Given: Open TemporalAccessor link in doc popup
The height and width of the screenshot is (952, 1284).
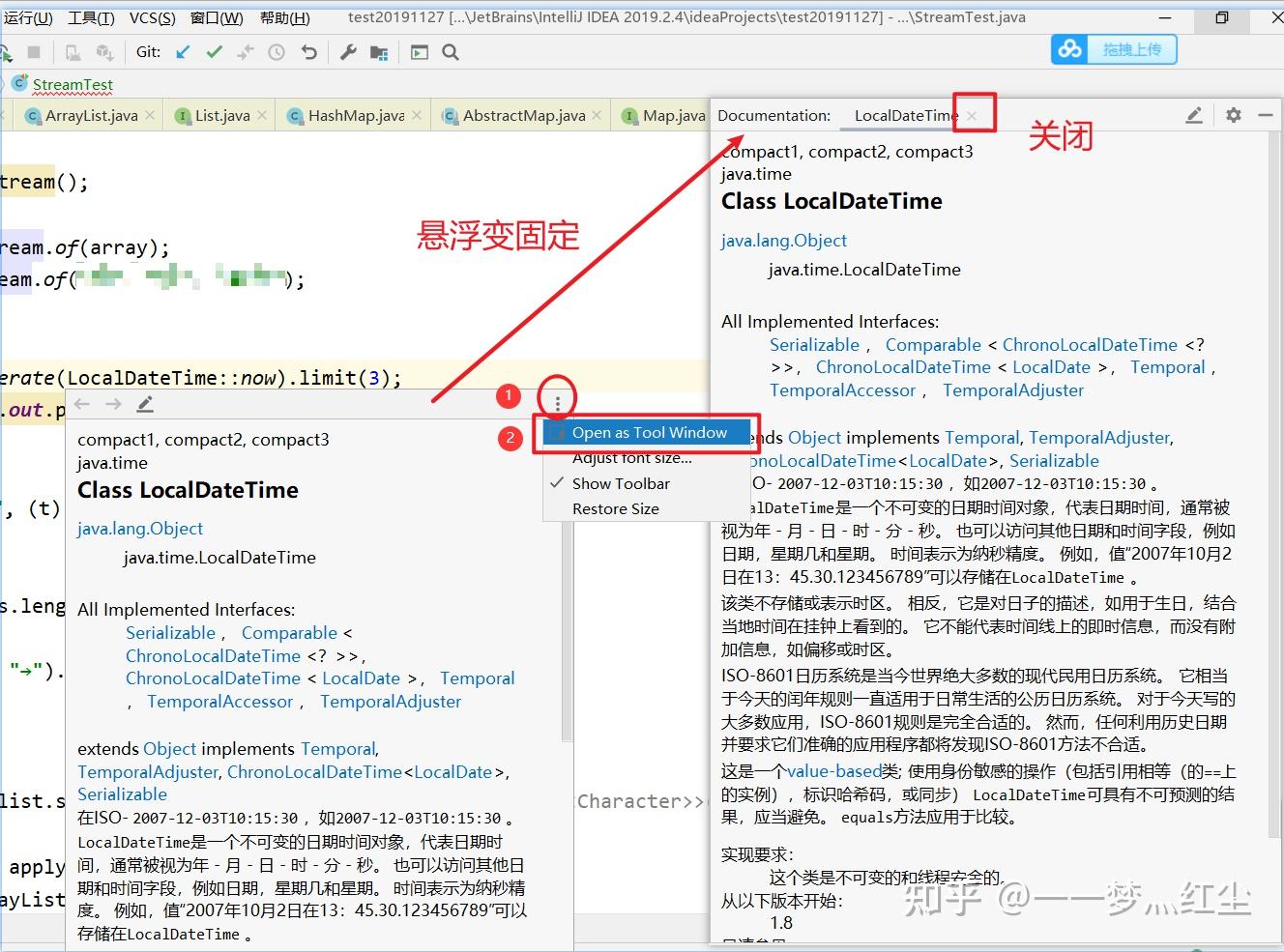Looking at the screenshot, I should (x=219, y=702).
